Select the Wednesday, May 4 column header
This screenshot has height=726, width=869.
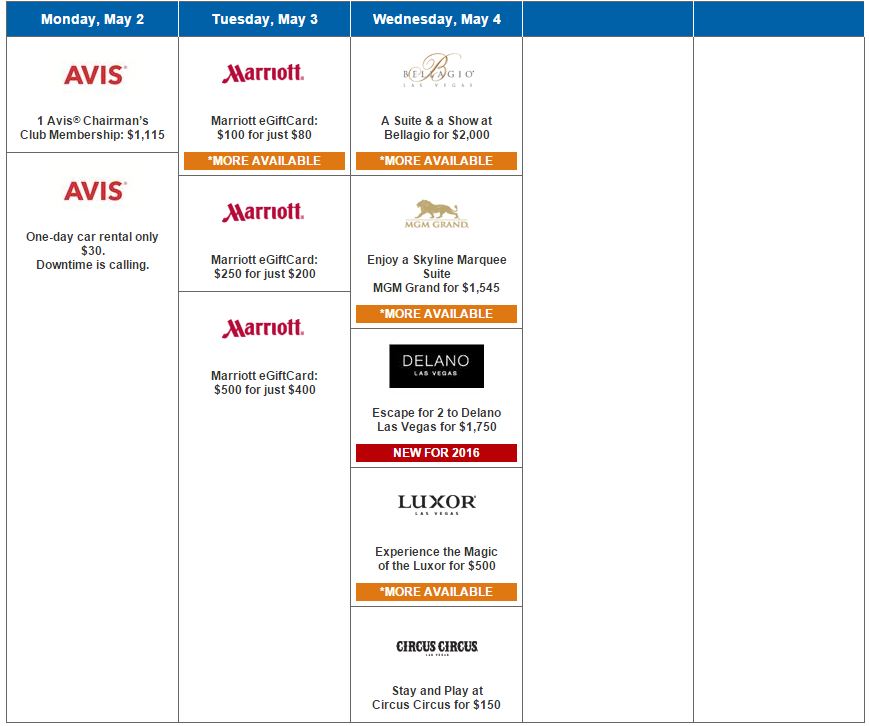(436, 20)
